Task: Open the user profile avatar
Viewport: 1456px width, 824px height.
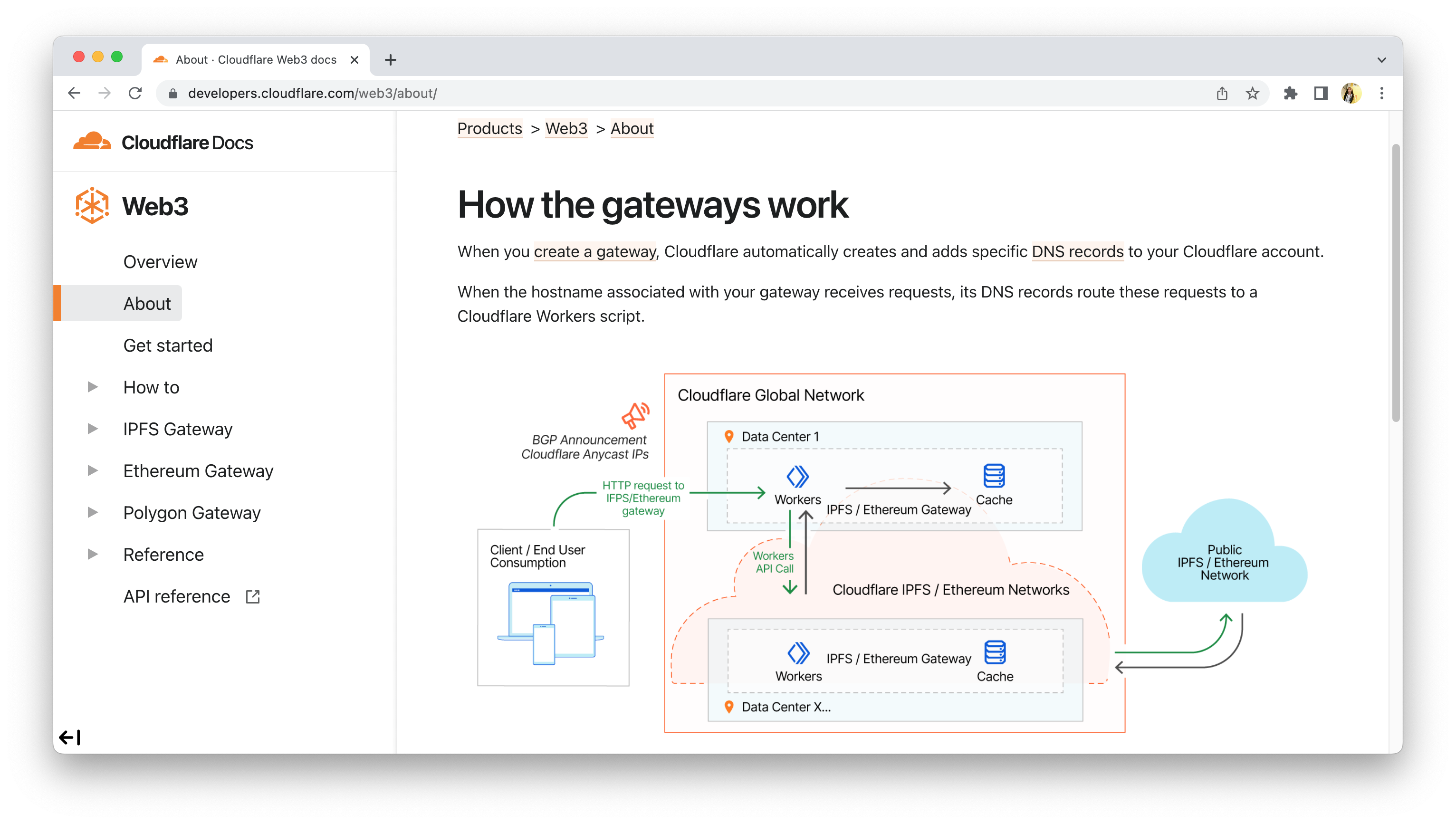Action: click(x=1351, y=94)
